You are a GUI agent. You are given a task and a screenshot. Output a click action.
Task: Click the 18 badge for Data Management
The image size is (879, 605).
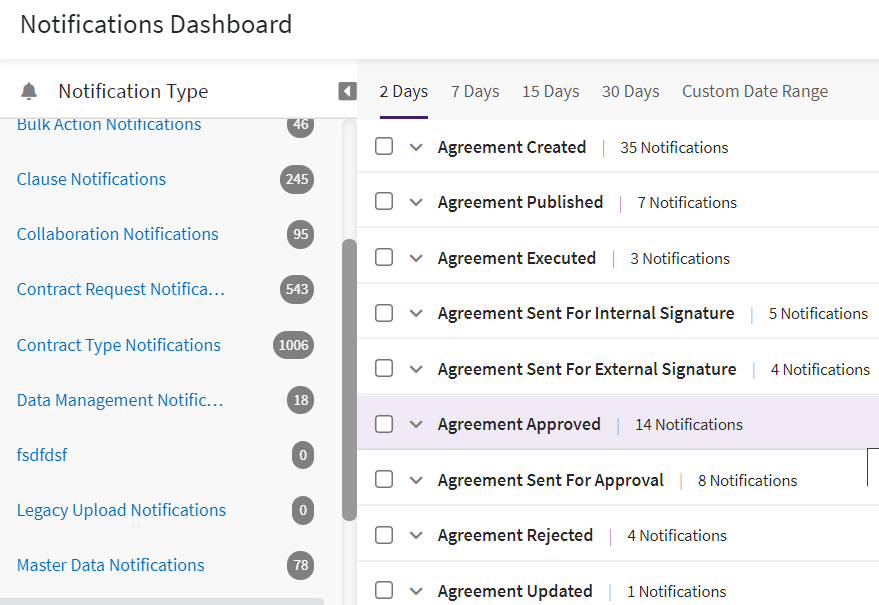tap(300, 401)
